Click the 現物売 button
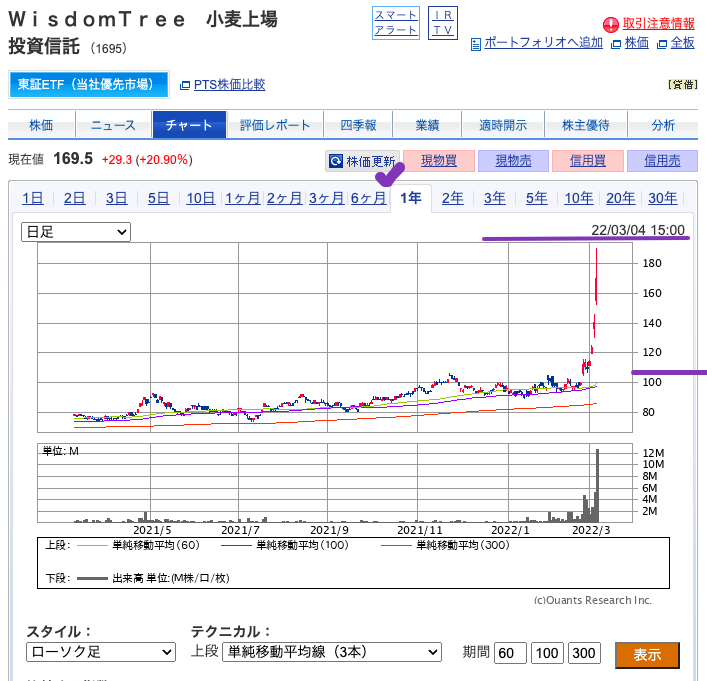 (513, 161)
